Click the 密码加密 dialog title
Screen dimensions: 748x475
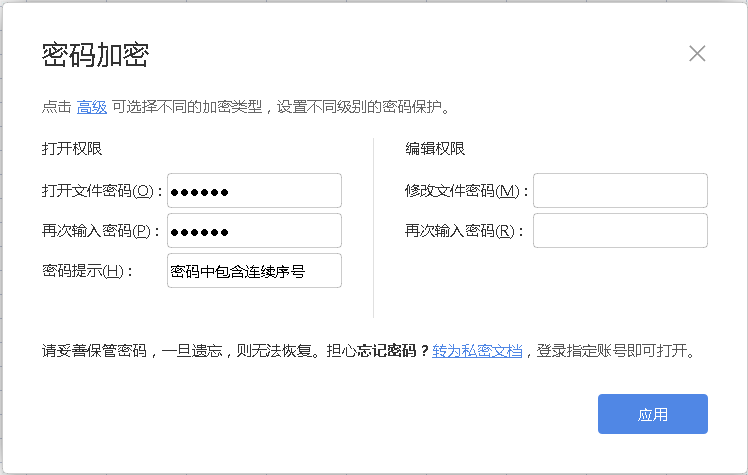coord(95,55)
